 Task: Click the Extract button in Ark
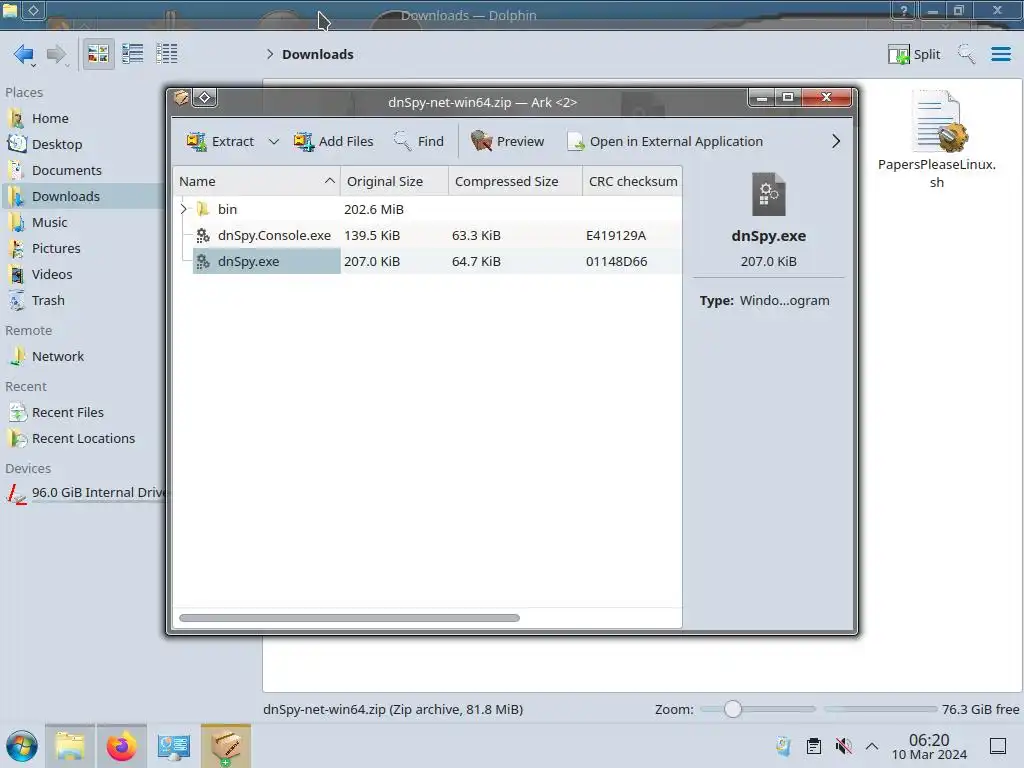(220, 141)
